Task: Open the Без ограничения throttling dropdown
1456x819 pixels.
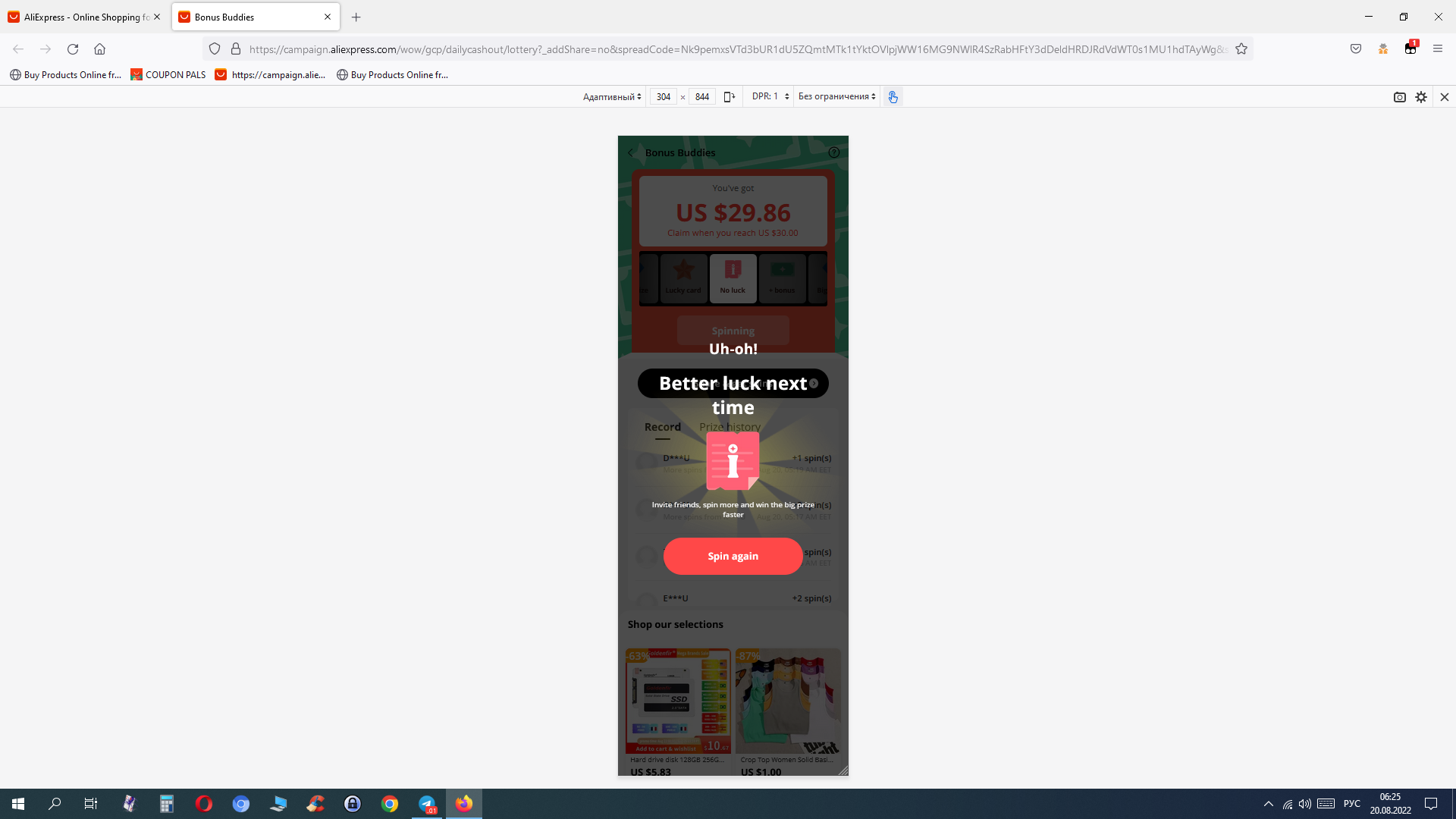Action: (x=837, y=97)
